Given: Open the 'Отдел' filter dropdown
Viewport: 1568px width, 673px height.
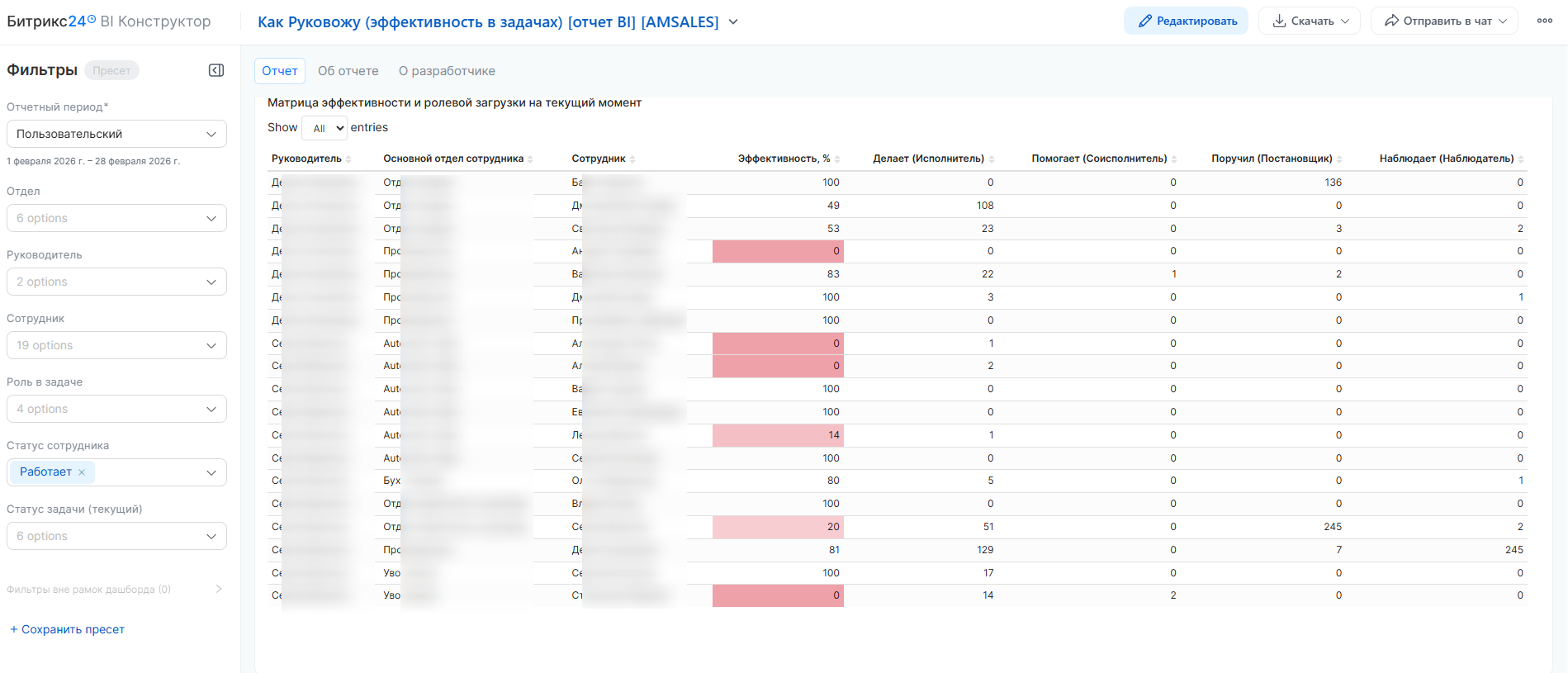Looking at the screenshot, I should coord(116,218).
